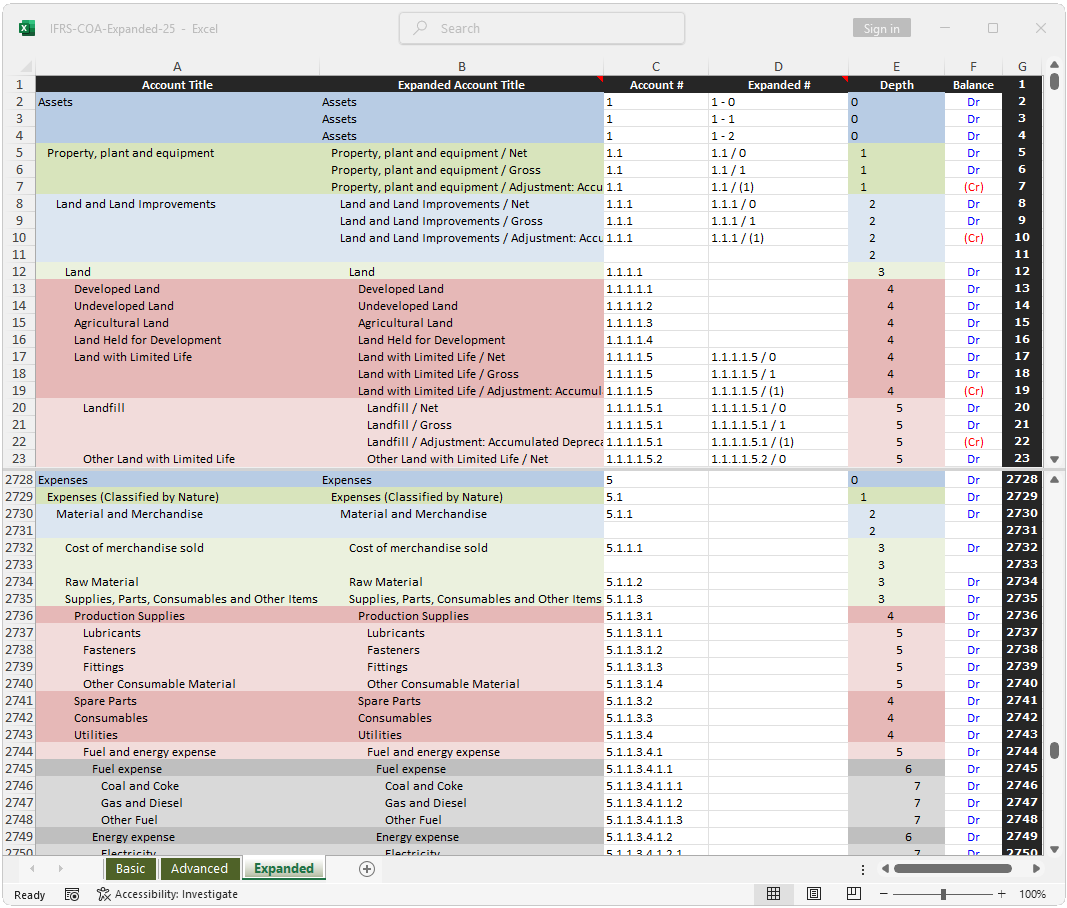Click the Sign in button
1067x908 pixels.
tap(881, 28)
